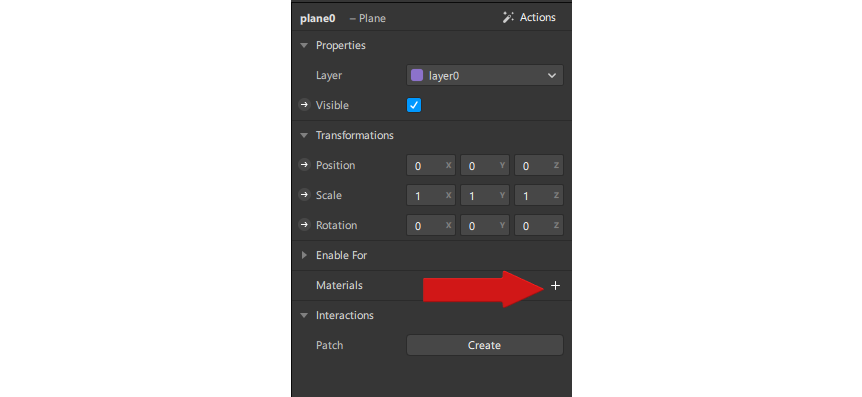
Task: Click the Visible arrow patch icon
Action: point(304,105)
